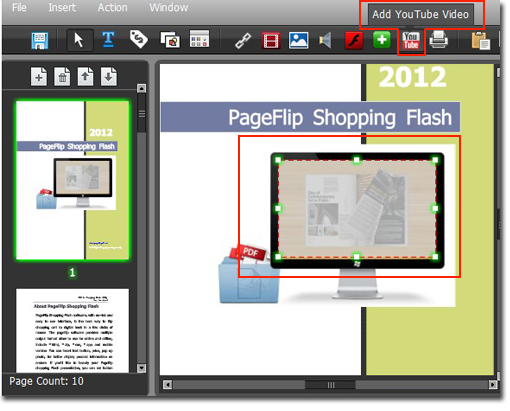Click the 2012 heading on page
This screenshot has width=510, height=411.
coord(412,77)
